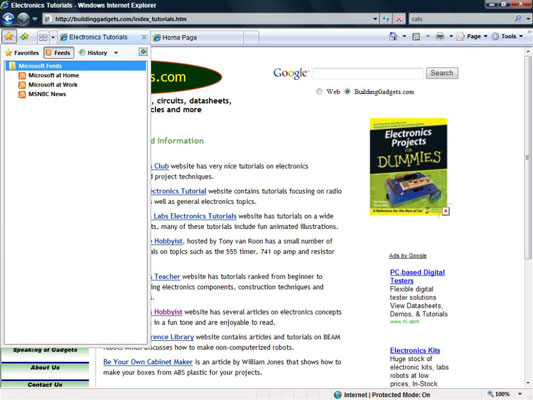Screen dimensions: 533x400
Task: Open the recent pages dropdown next to Forward
Action: coord(35,19)
